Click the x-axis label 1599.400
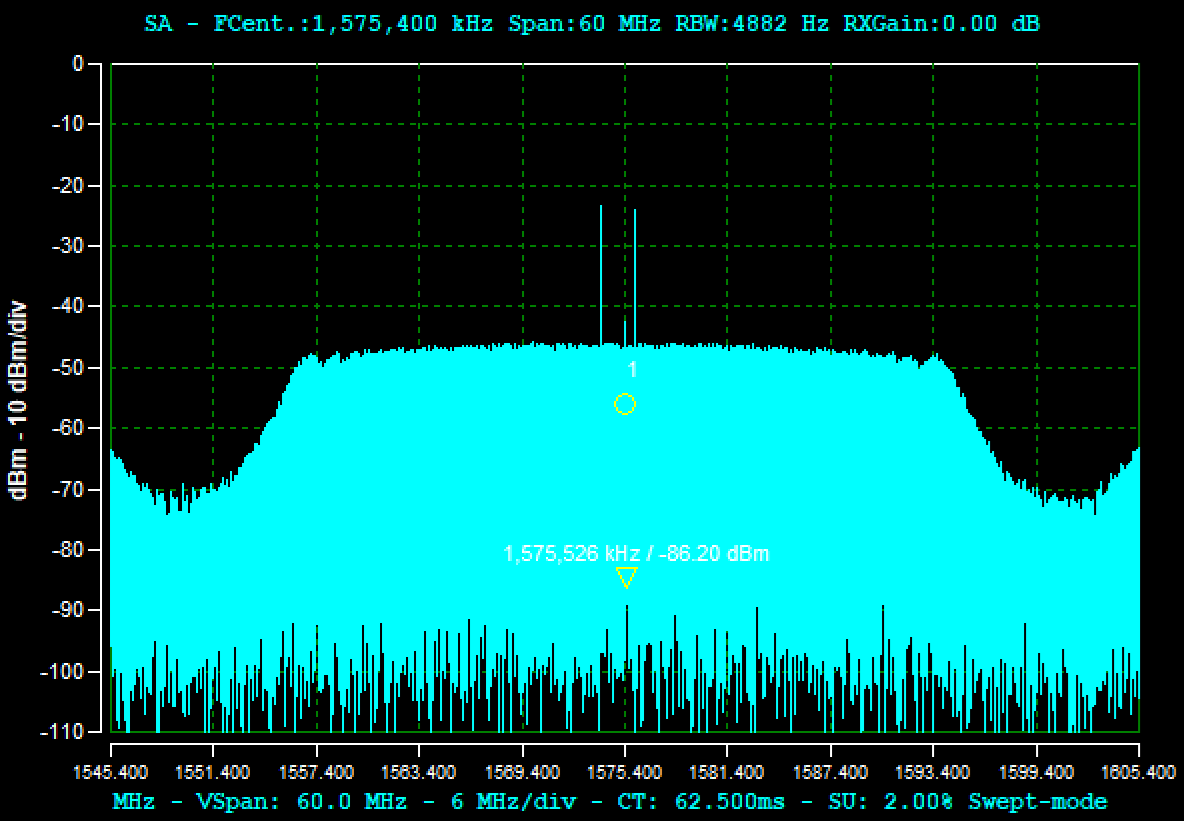1184x822 pixels. pyautogui.click(x=1036, y=772)
